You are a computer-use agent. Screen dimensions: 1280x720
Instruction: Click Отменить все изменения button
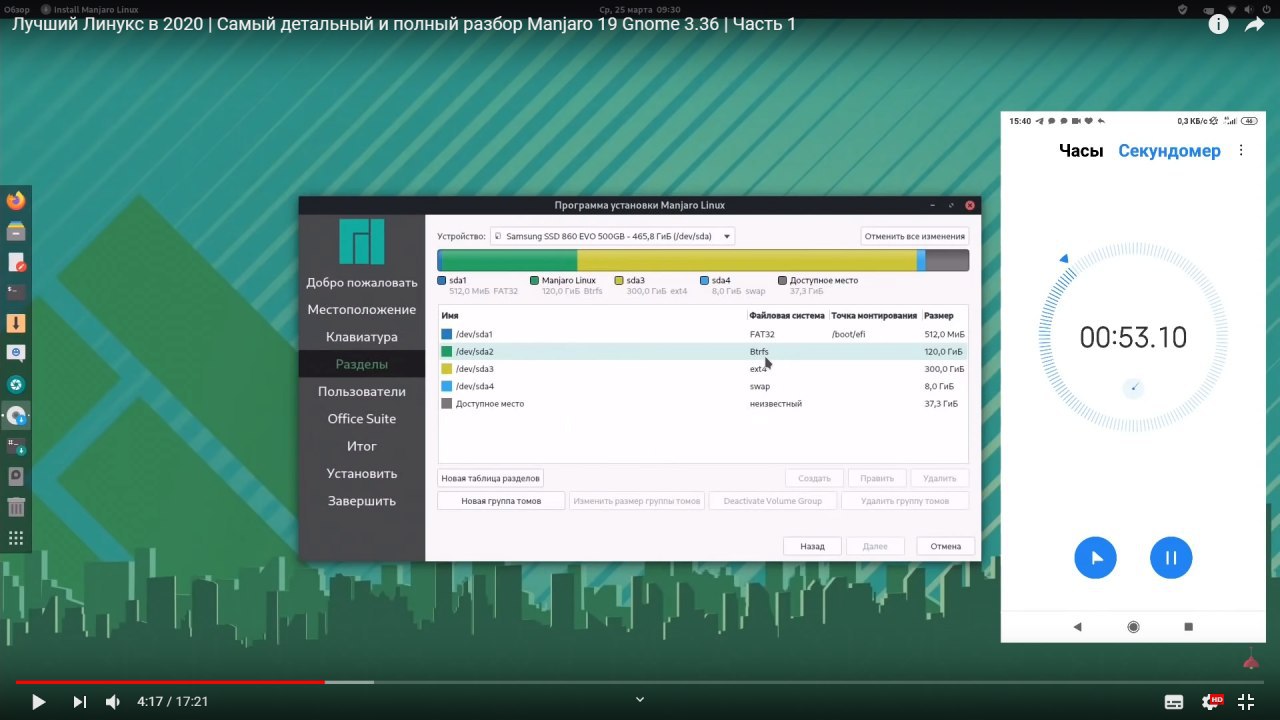pyautogui.click(x=915, y=236)
